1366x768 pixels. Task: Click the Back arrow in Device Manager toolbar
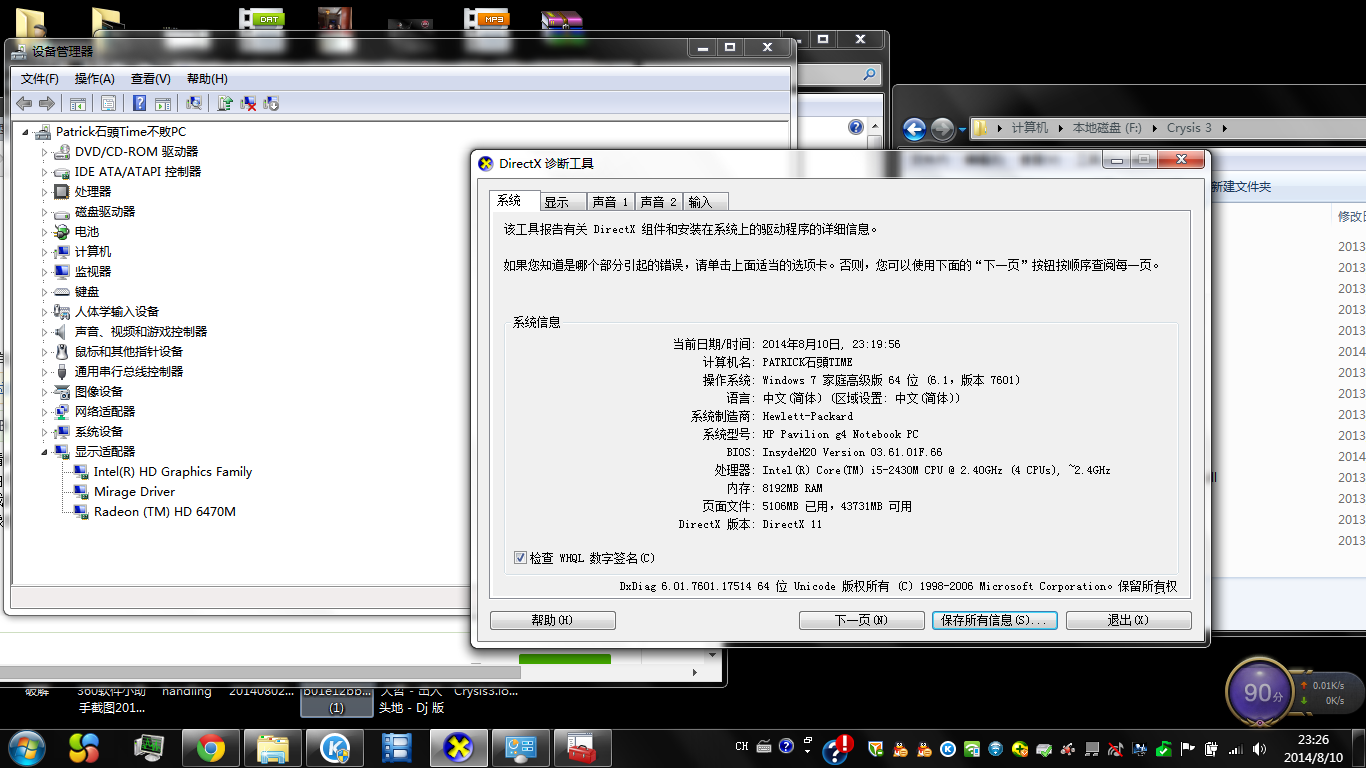click(24, 103)
